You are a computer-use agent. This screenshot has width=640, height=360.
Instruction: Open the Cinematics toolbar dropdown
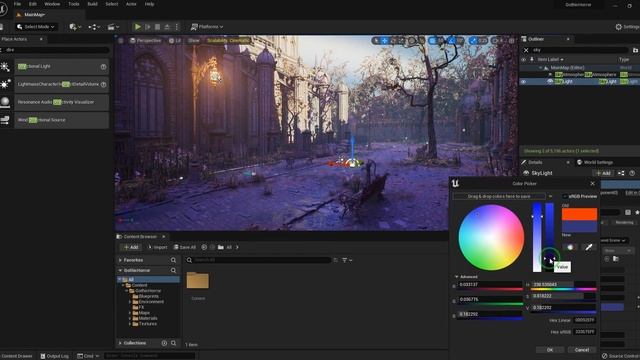pyautogui.click(x=113, y=27)
